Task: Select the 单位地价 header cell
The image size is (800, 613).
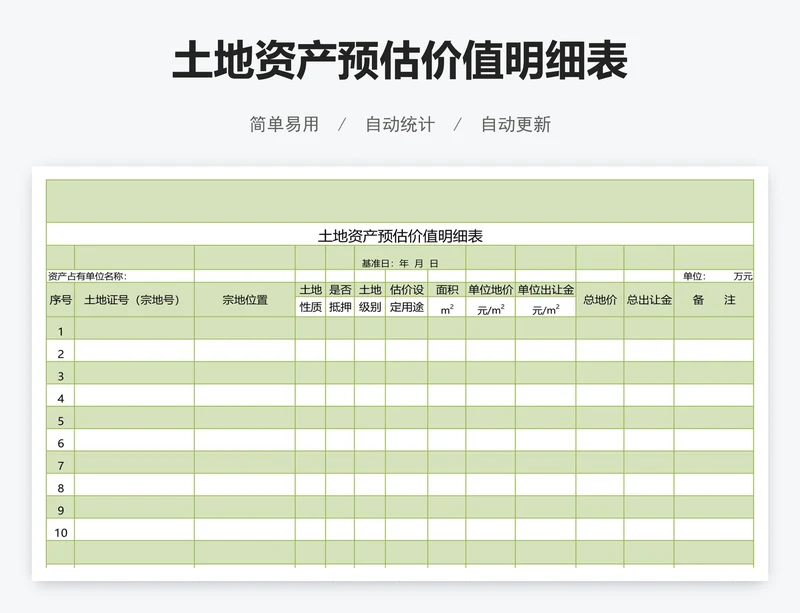Action: [490, 290]
